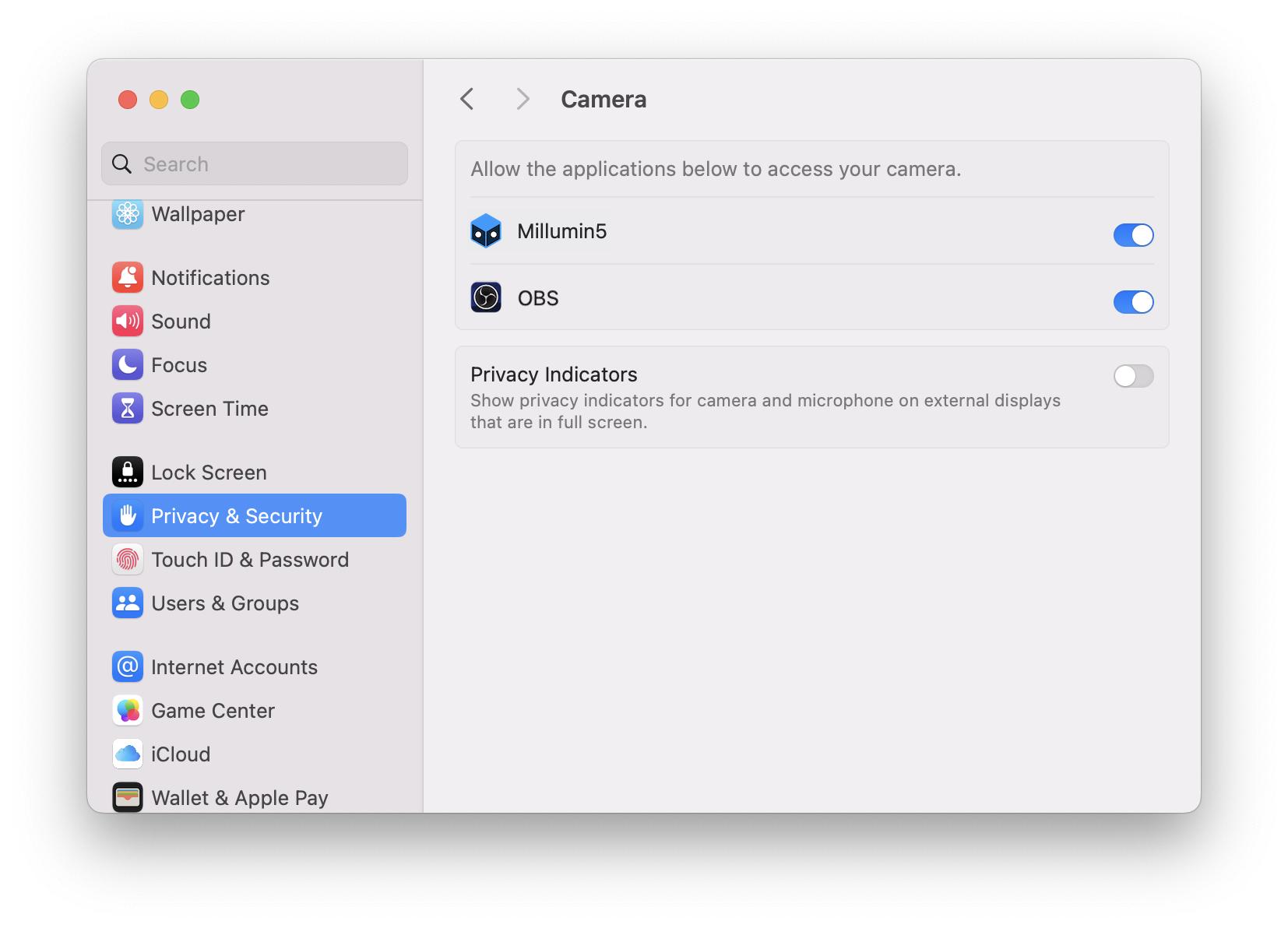The height and width of the screenshot is (928, 1288).
Task: Disable camera access for Millumin5
Action: (x=1133, y=235)
